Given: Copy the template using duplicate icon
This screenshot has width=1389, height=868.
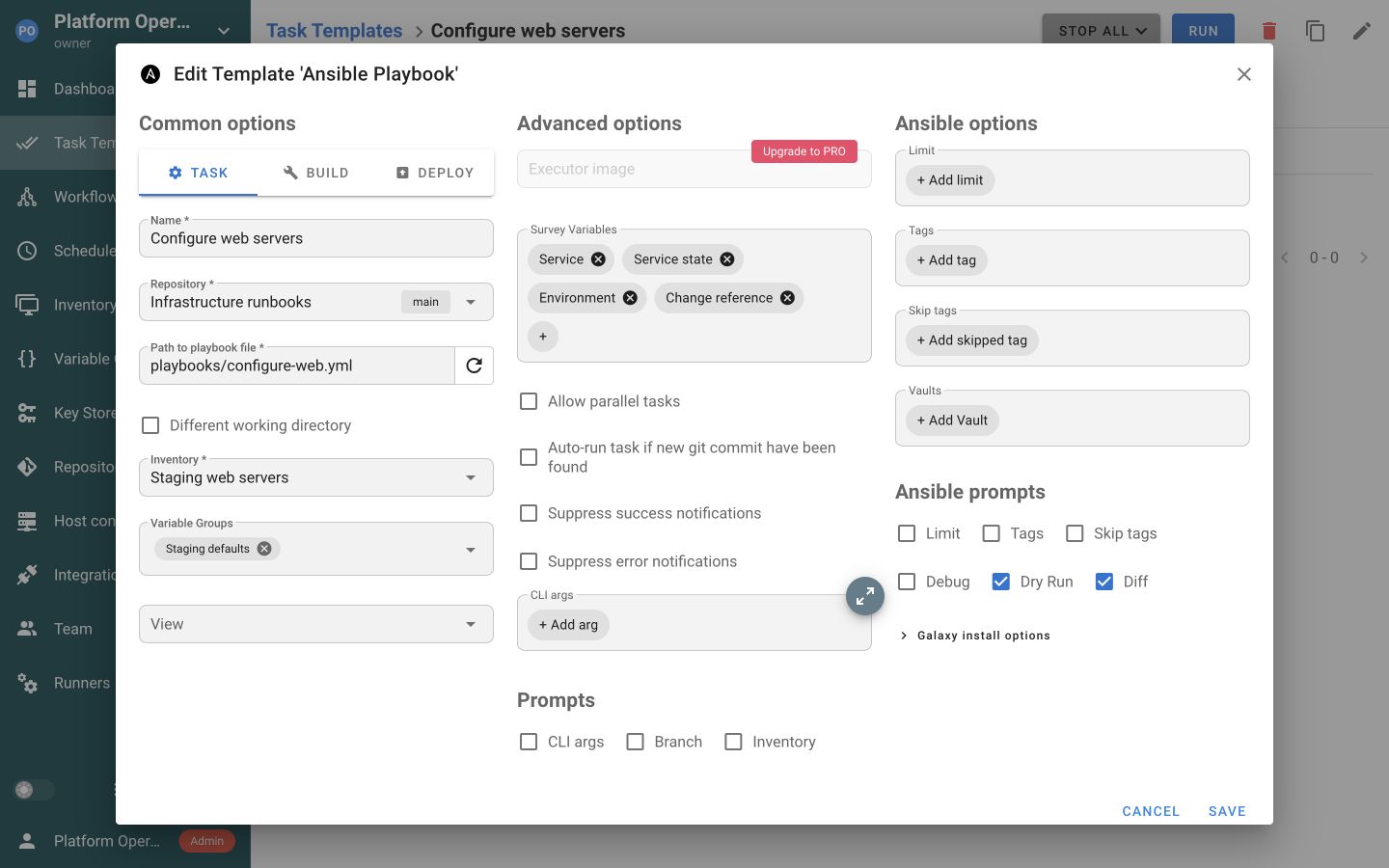Looking at the screenshot, I should [1316, 31].
